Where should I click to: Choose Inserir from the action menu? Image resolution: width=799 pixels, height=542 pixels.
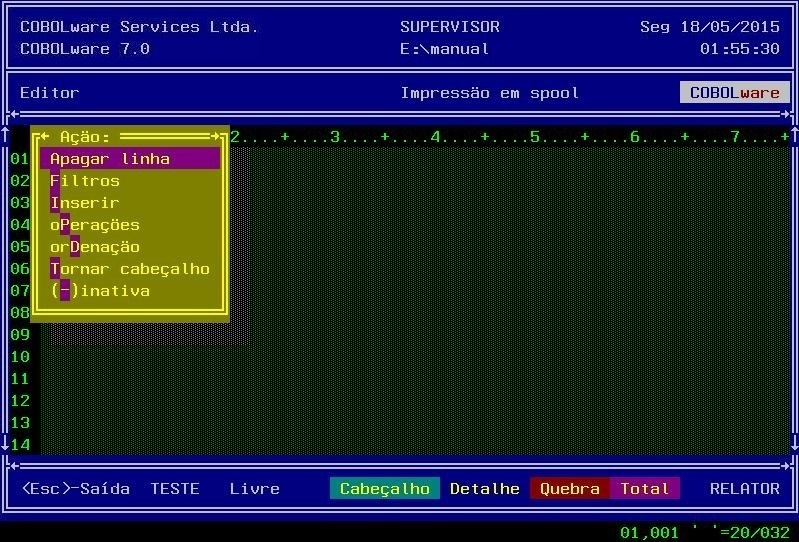point(85,203)
